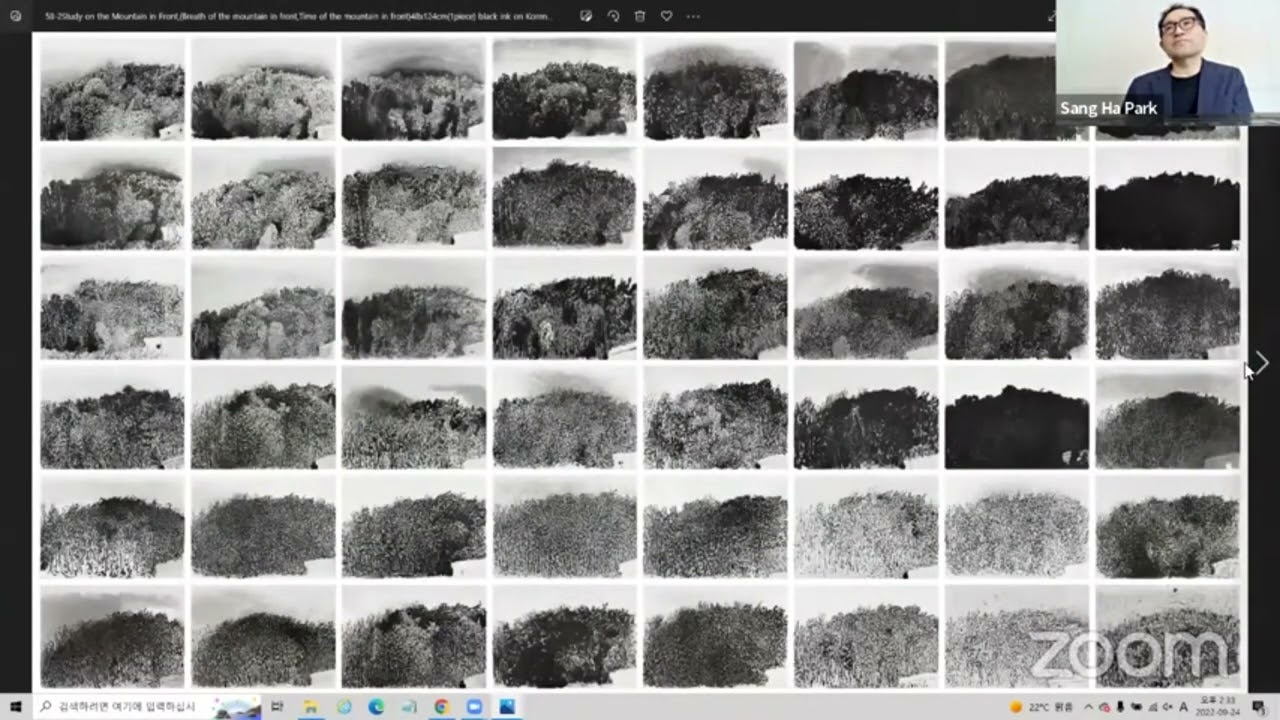
Task: Delete the photo with the trash icon
Action: [640, 16]
